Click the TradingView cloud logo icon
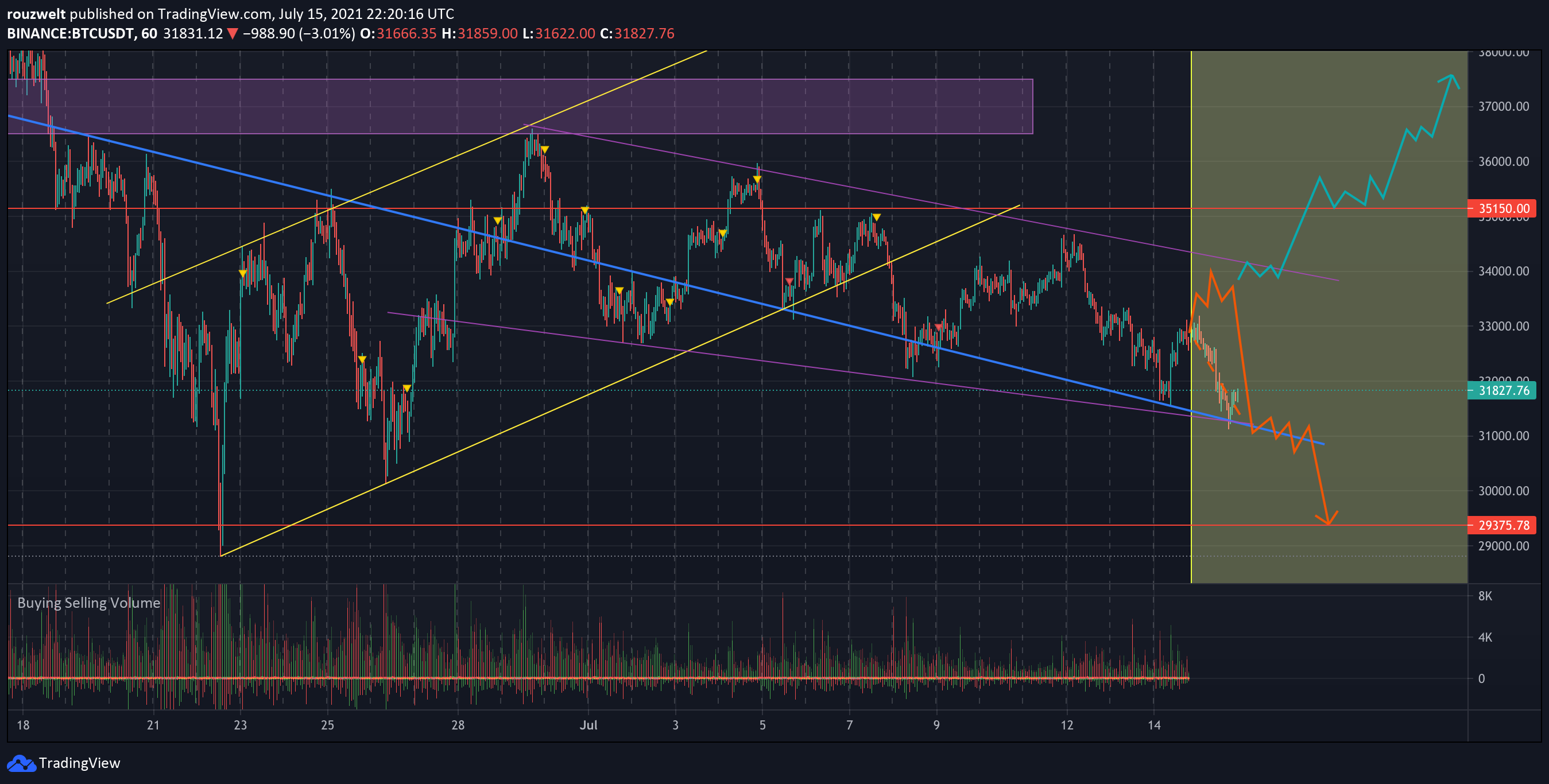 21,763
